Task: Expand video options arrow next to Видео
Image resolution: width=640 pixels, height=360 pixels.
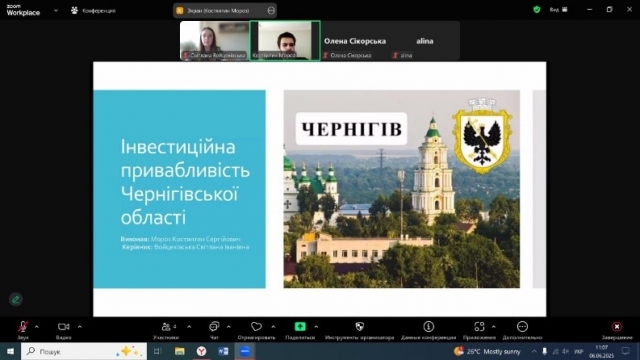Action: pyautogui.click(x=80, y=327)
